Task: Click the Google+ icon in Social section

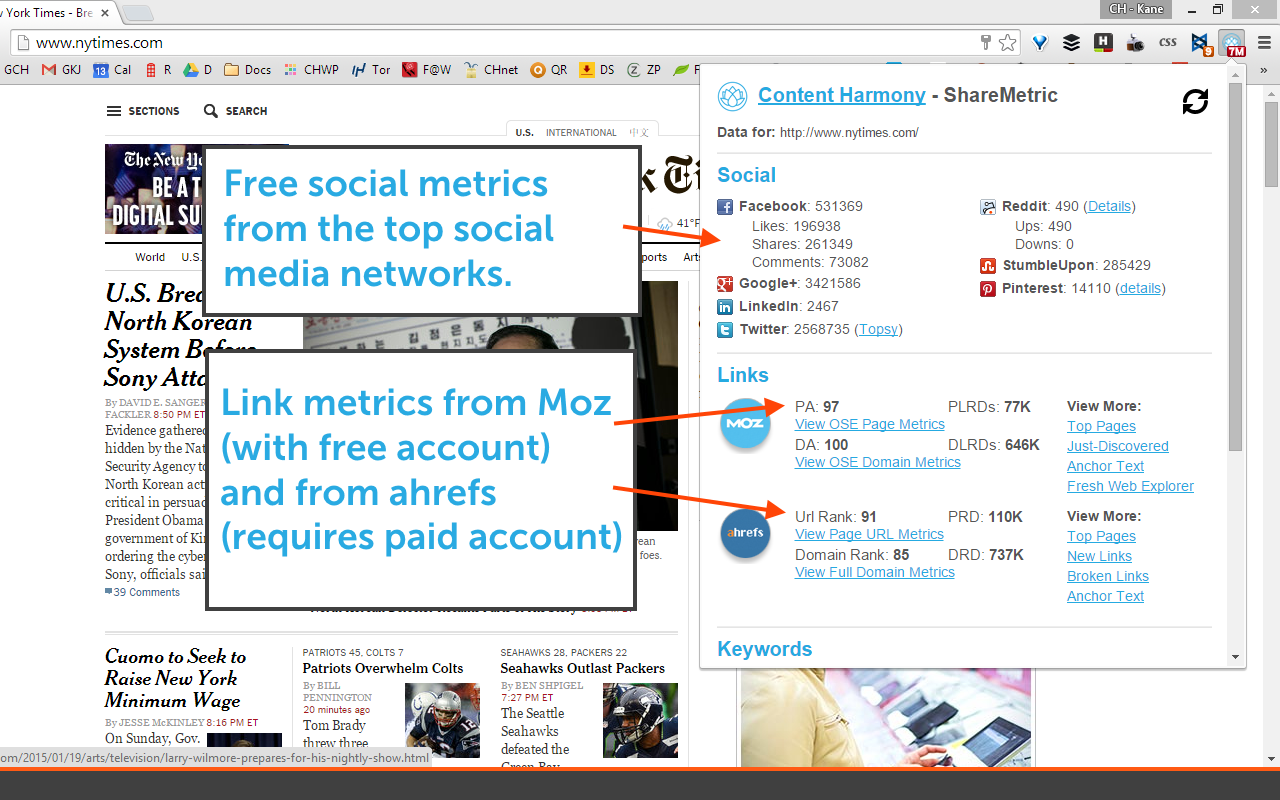Action: [725, 284]
